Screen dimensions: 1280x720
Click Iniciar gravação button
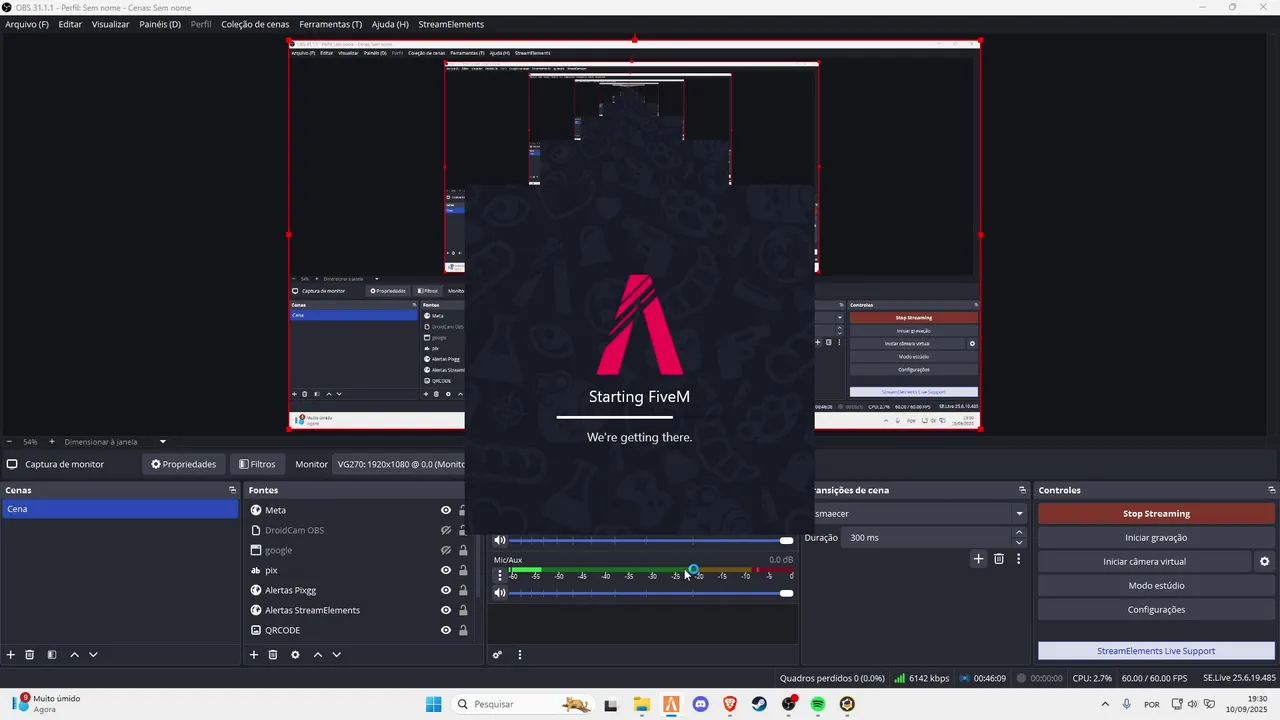[x=1156, y=538]
